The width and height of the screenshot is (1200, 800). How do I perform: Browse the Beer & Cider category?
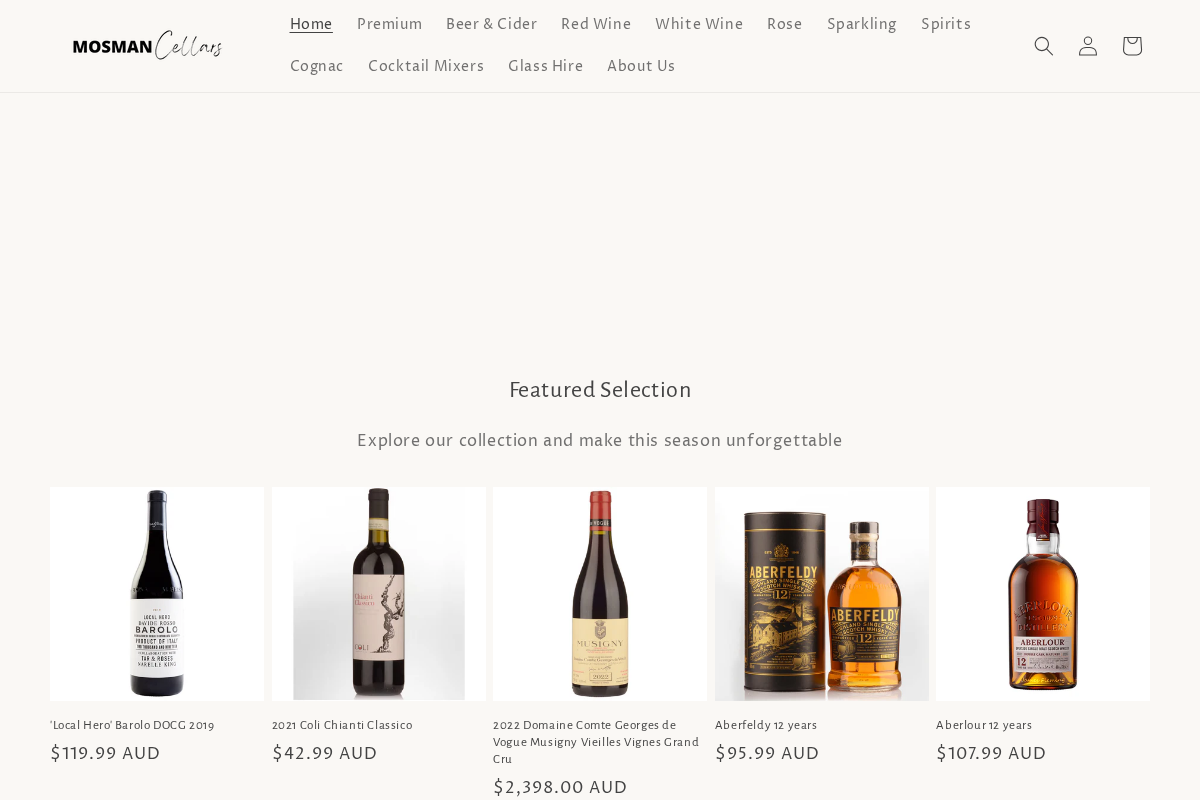click(491, 24)
